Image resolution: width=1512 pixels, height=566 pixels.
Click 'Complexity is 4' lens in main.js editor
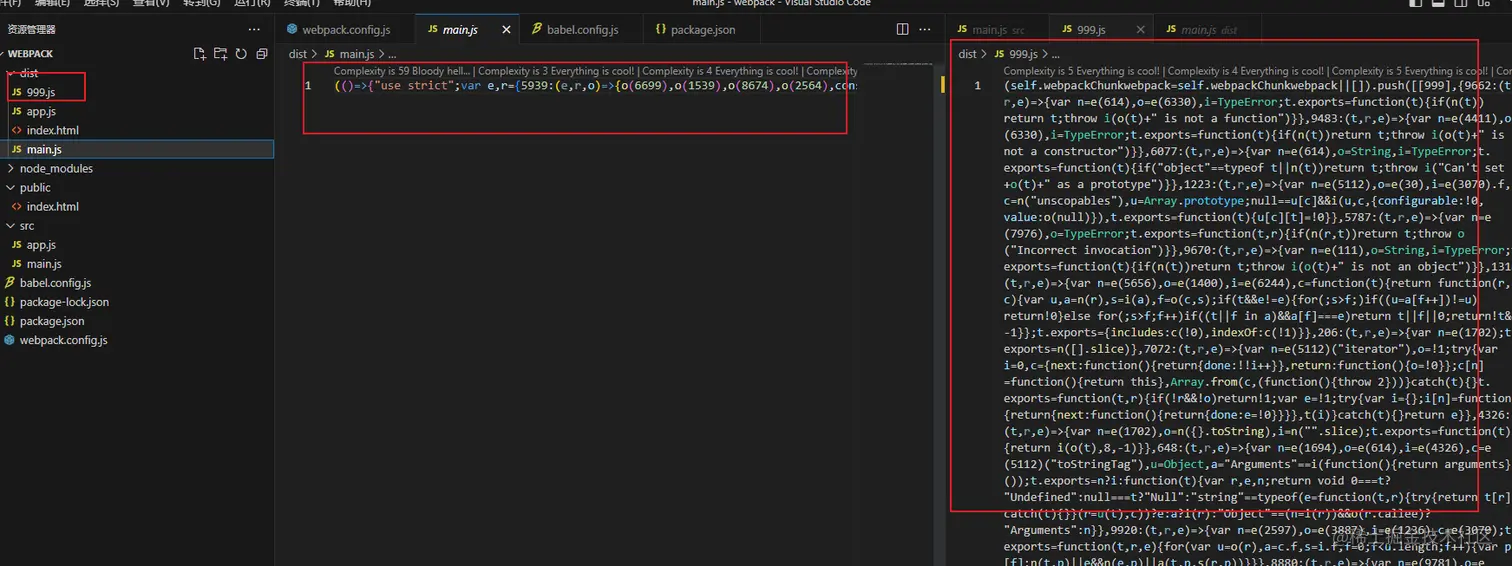720,71
